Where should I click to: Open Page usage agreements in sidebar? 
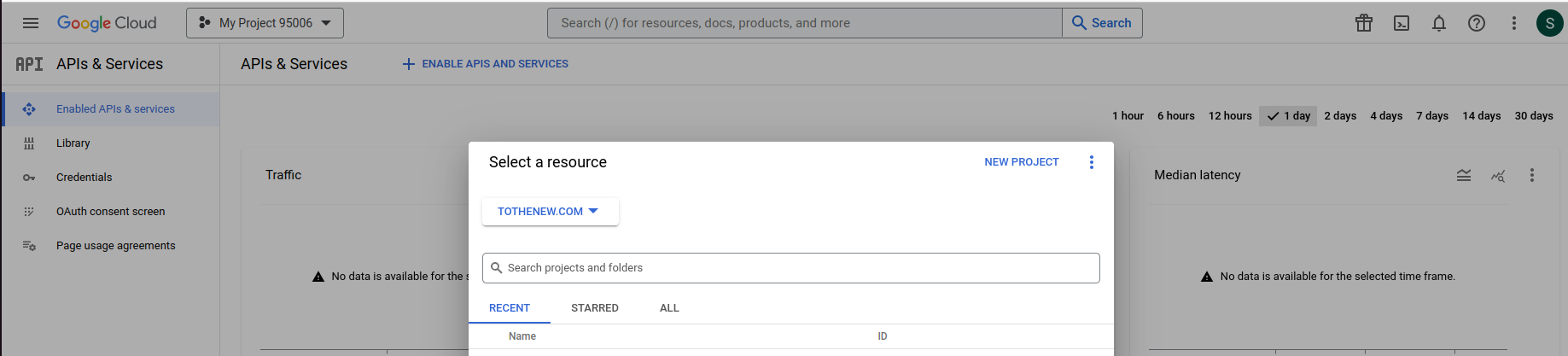pos(111,246)
